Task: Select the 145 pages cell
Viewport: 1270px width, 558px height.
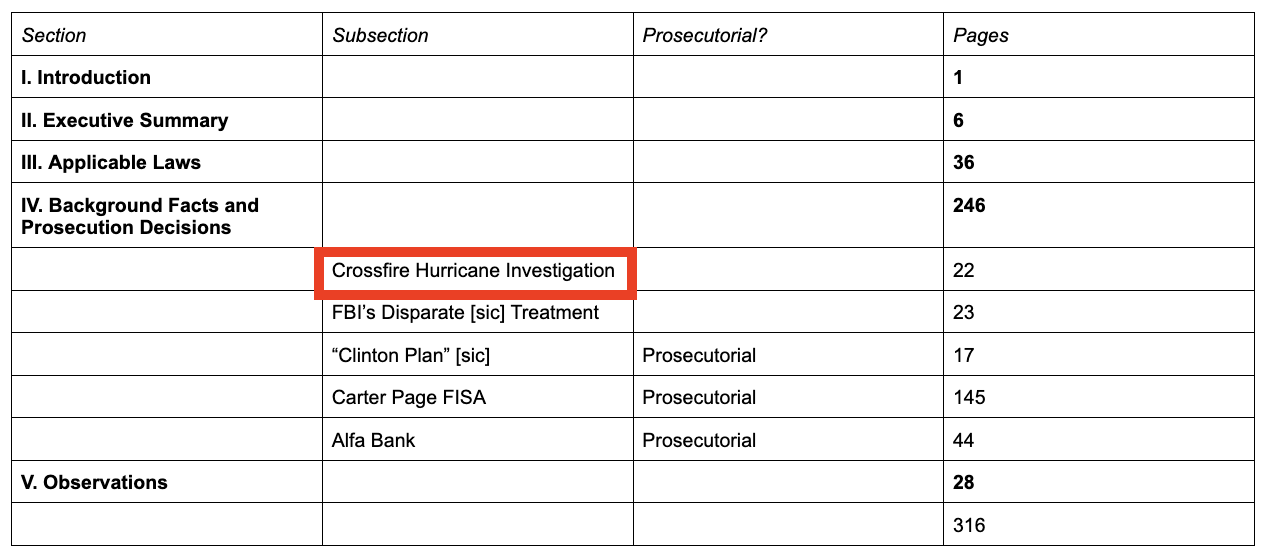Action: [x=1099, y=397]
